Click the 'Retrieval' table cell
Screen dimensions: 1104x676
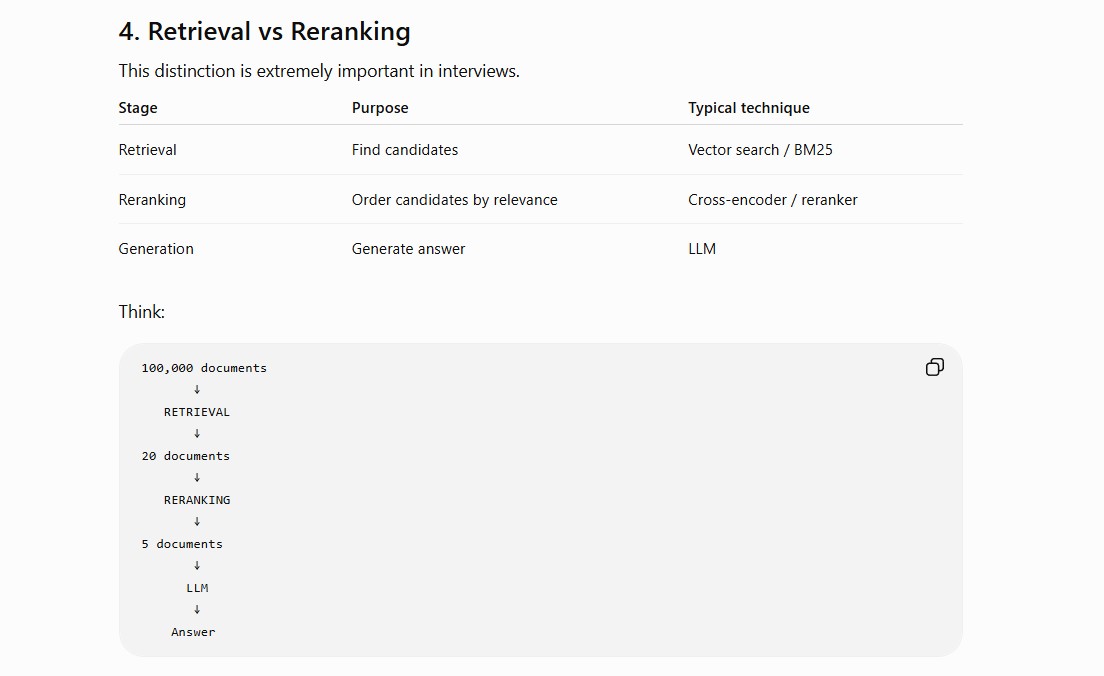tap(147, 150)
